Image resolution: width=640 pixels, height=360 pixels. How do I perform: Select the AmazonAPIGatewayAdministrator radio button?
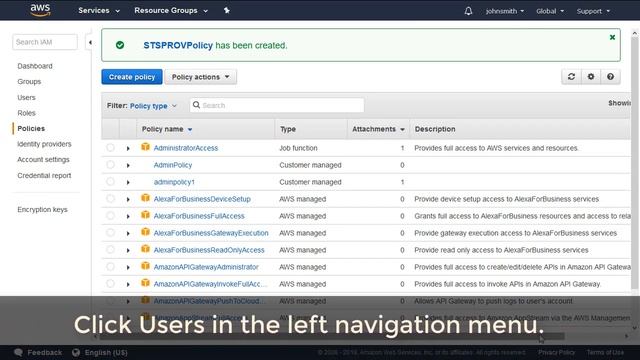click(110, 267)
